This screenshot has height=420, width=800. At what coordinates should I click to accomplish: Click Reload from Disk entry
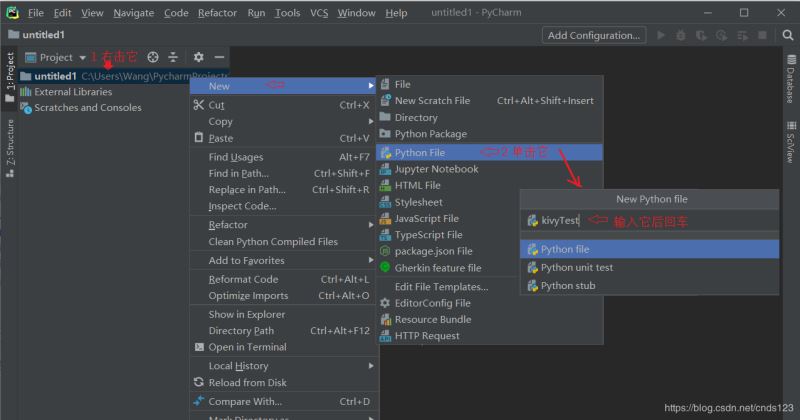coord(283,382)
